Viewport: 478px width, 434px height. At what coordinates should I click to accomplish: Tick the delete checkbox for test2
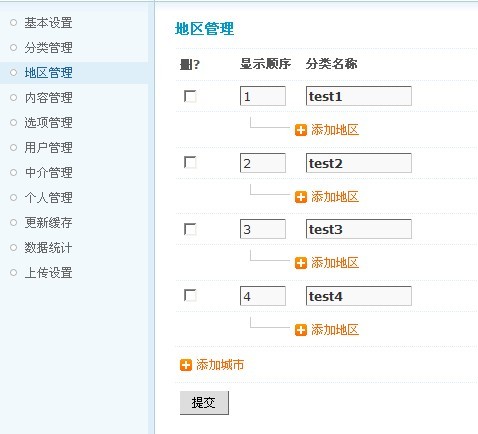pos(190,163)
